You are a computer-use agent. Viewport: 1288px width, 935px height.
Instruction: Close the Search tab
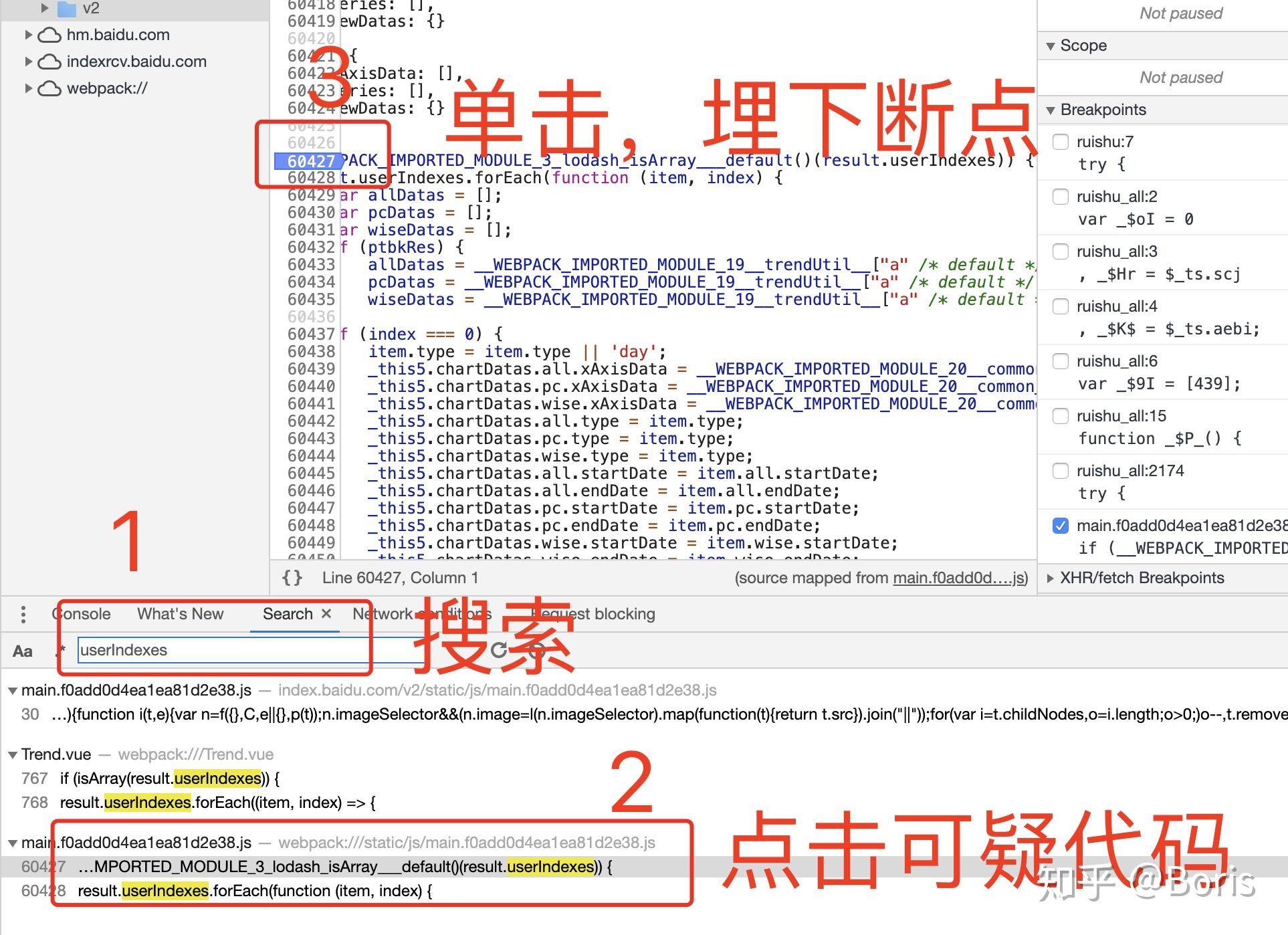(x=326, y=613)
